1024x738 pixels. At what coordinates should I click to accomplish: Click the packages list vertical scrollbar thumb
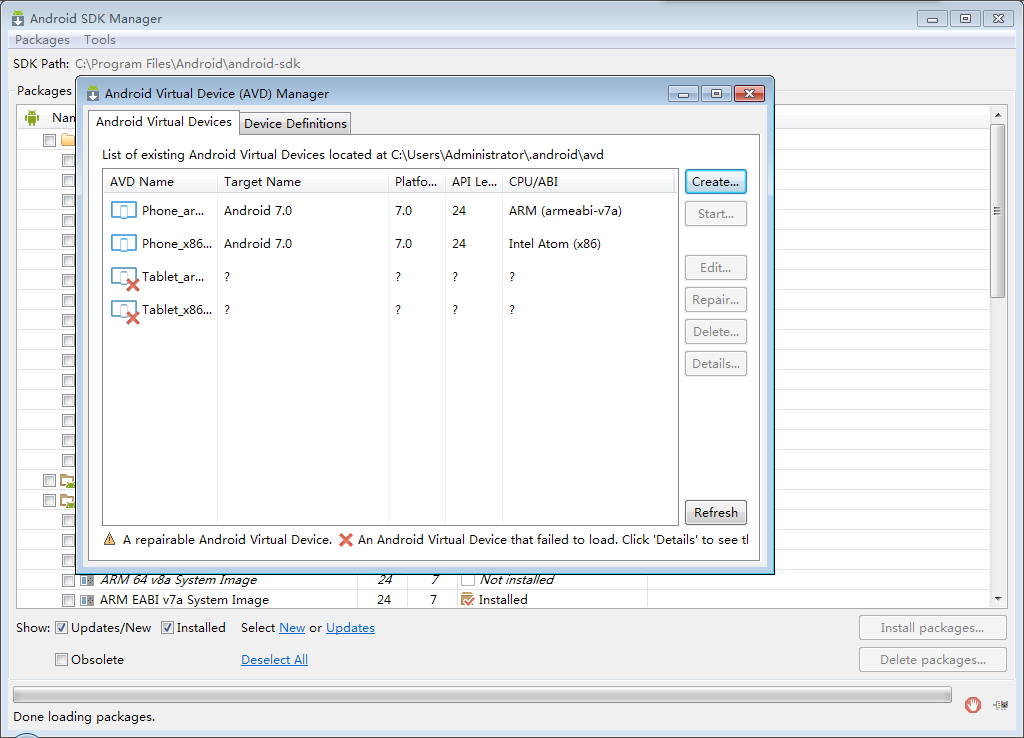998,211
